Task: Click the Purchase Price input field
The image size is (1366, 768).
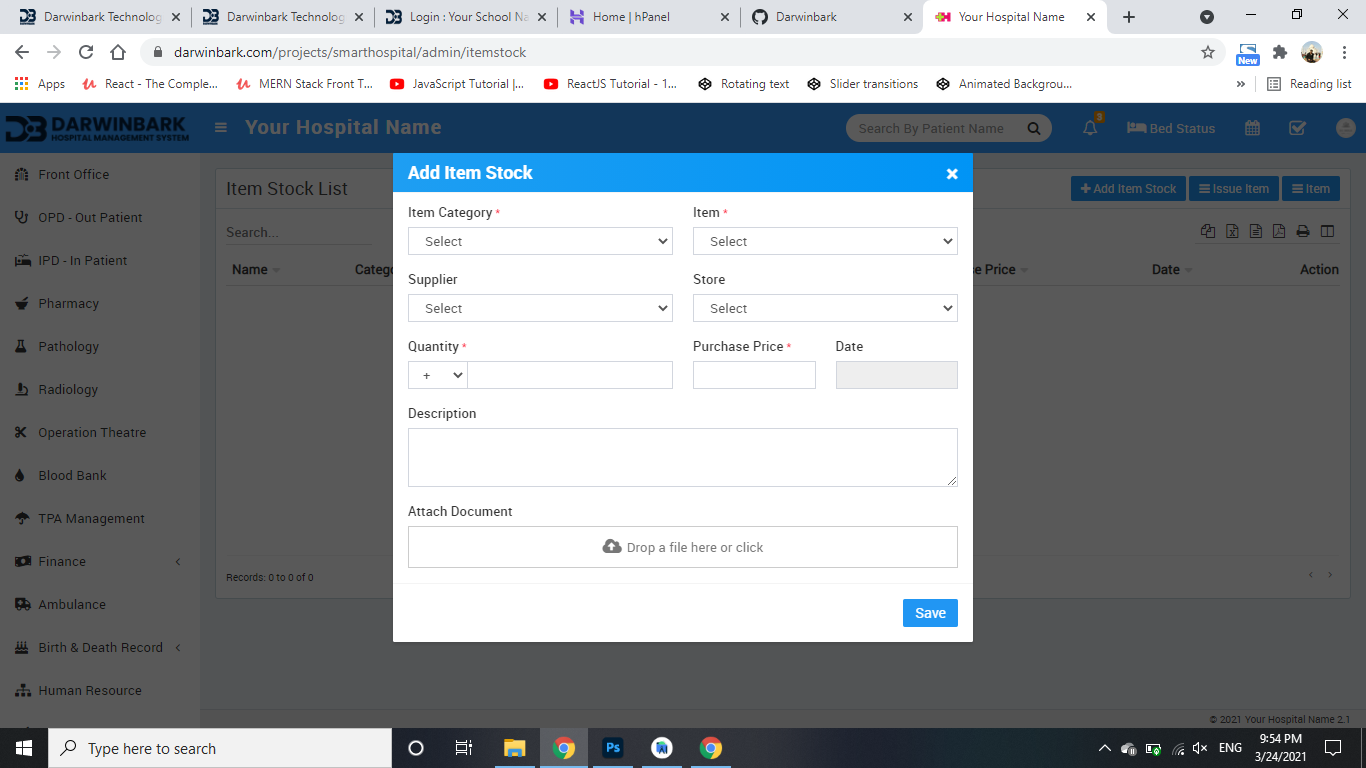Action: tap(754, 375)
